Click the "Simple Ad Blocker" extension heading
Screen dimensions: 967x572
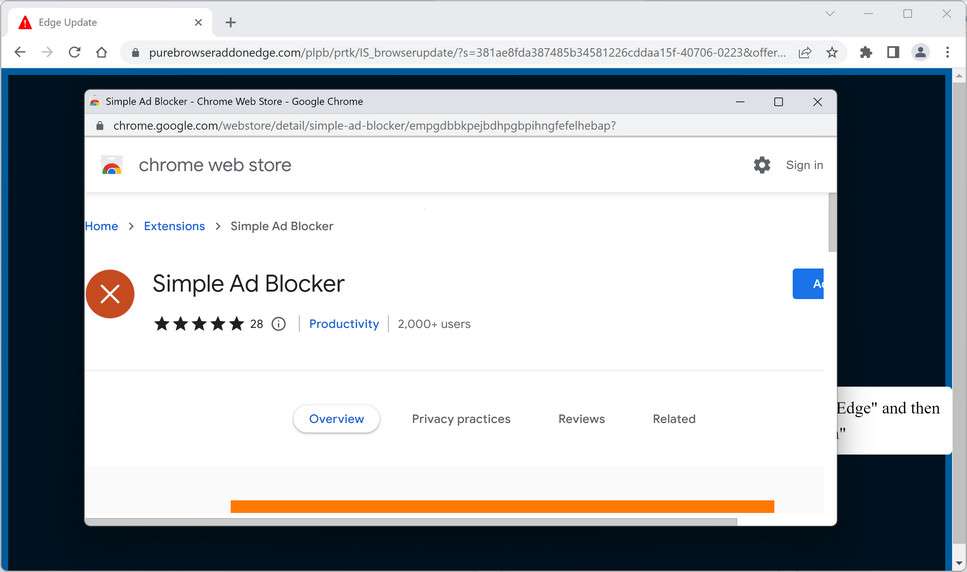[249, 284]
